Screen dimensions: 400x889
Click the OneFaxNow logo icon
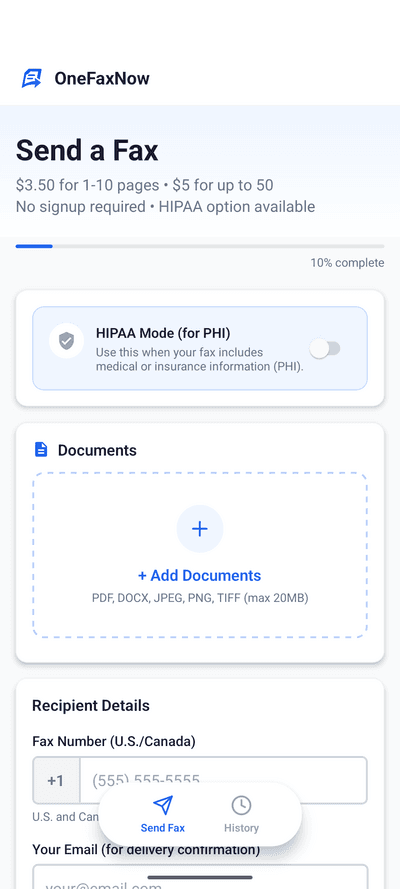click(x=32, y=78)
